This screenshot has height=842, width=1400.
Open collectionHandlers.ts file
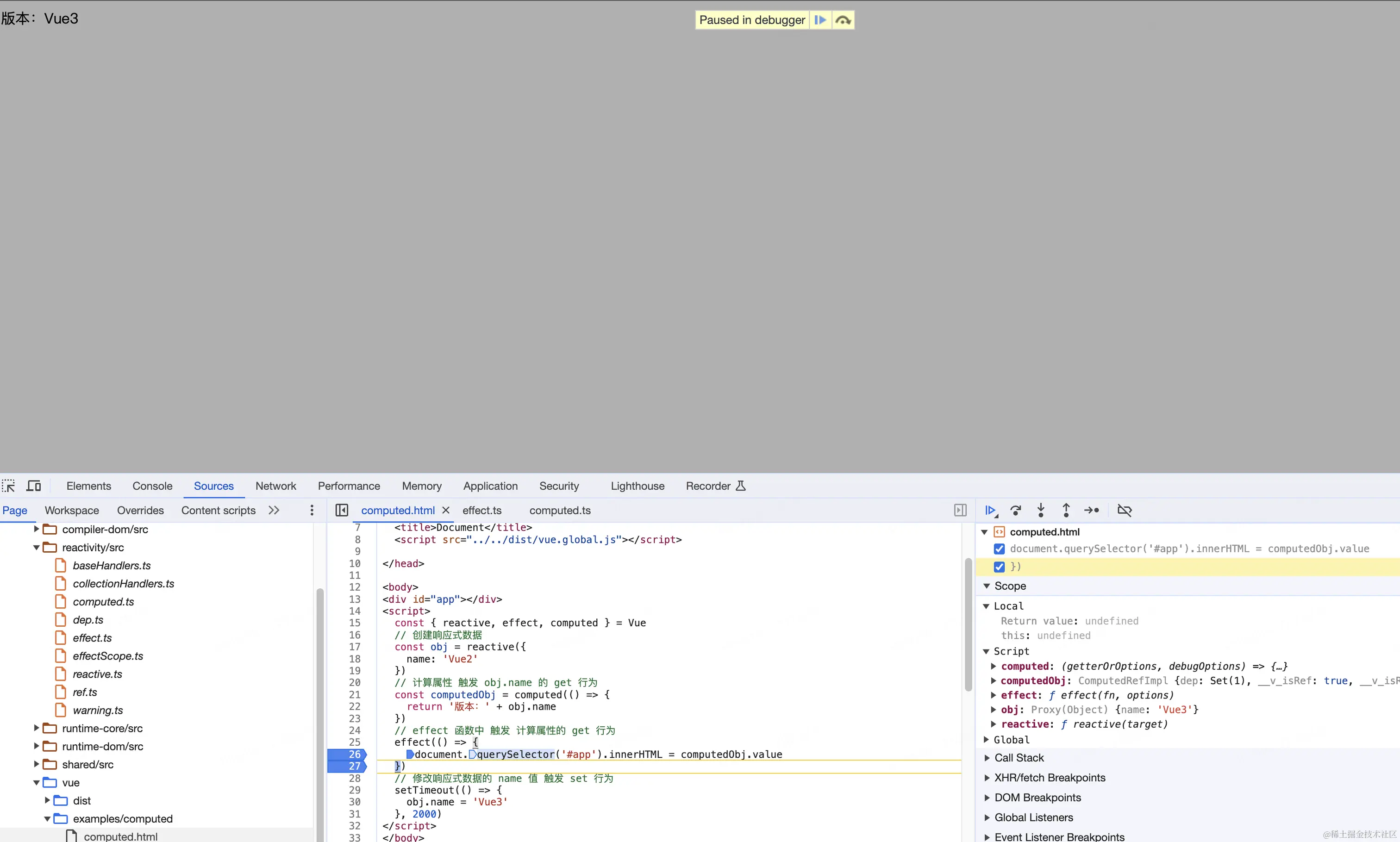click(123, 583)
